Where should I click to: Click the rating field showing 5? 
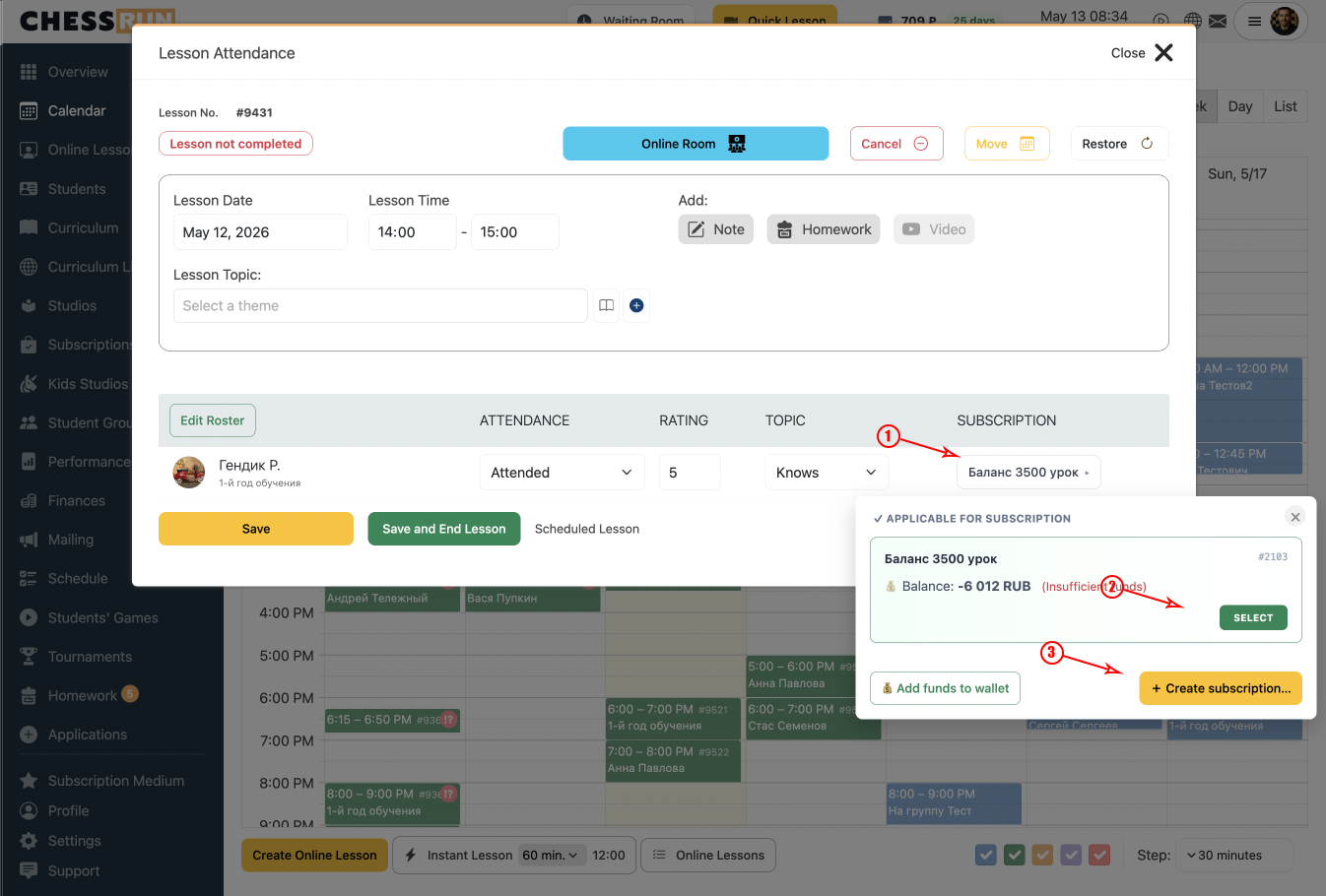coord(690,473)
